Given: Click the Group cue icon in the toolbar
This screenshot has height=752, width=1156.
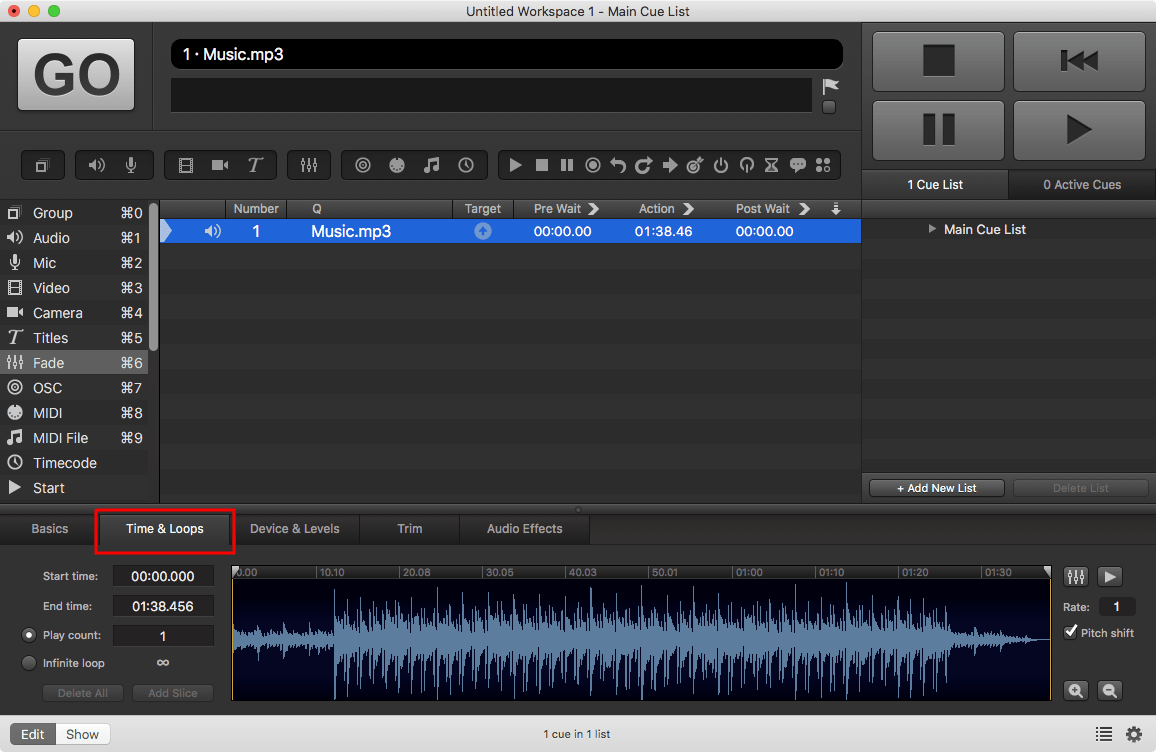Looking at the screenshot, I should [42, 165].
